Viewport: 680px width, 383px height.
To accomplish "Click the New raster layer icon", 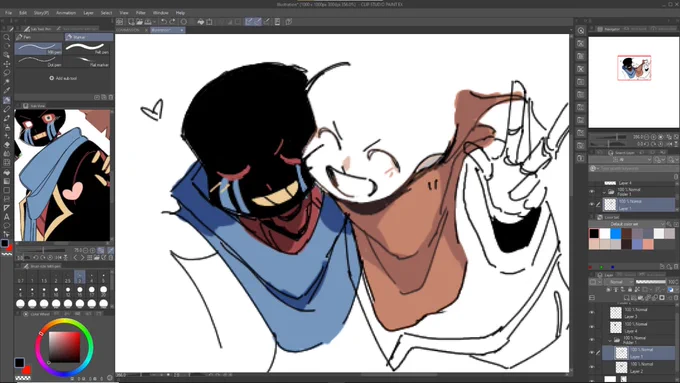I will pyautogui.click(x=627, y=298).
